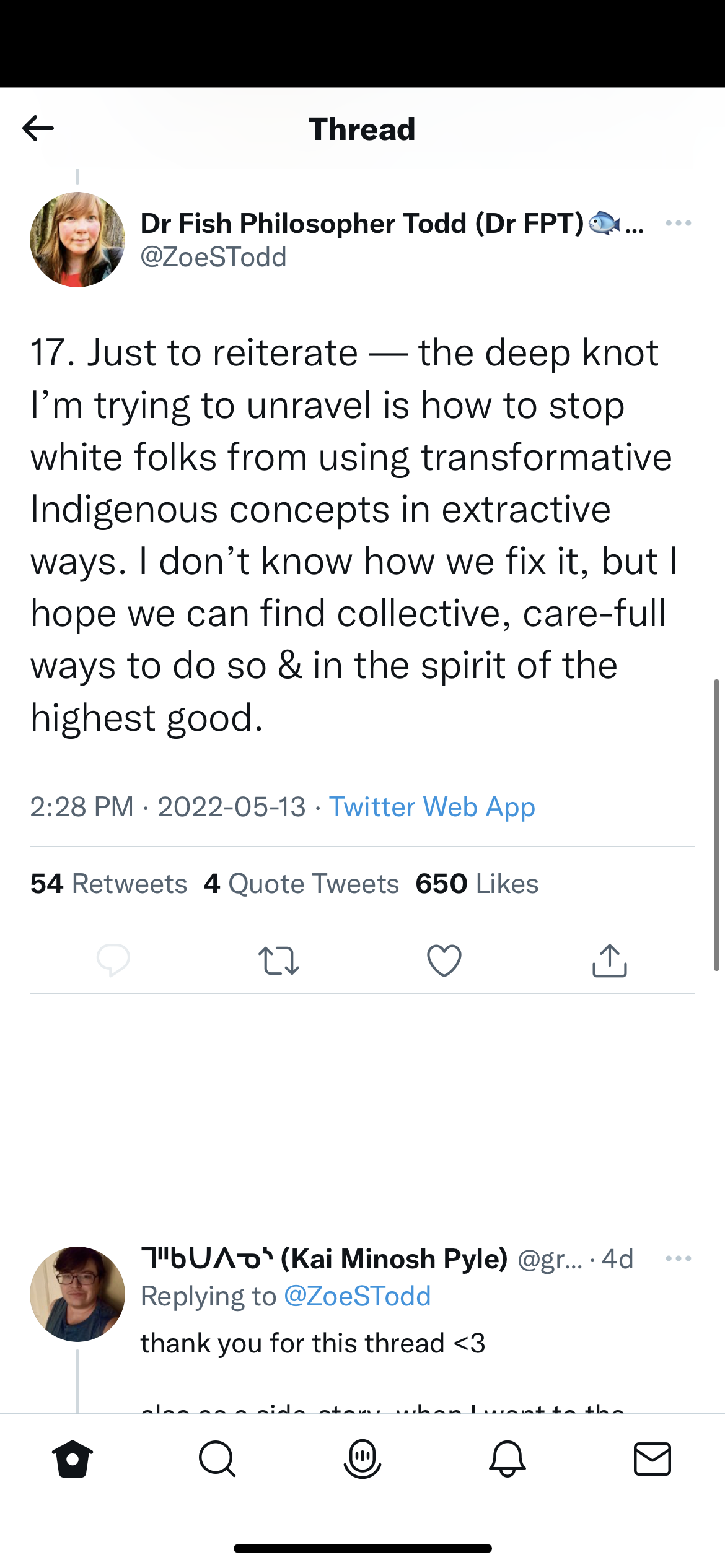
Task: Click the vertical scroll indicator
Action: 716,825
